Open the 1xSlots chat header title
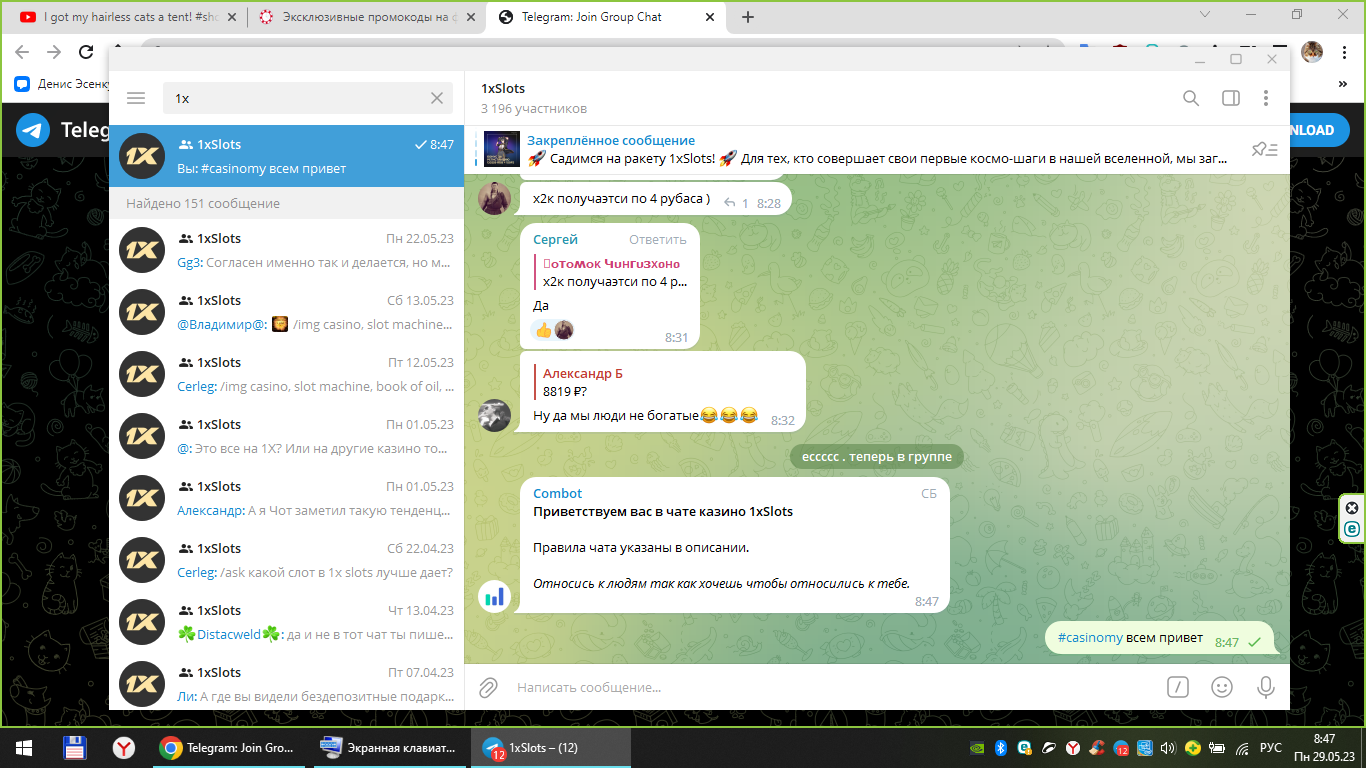 coord(503,89)
